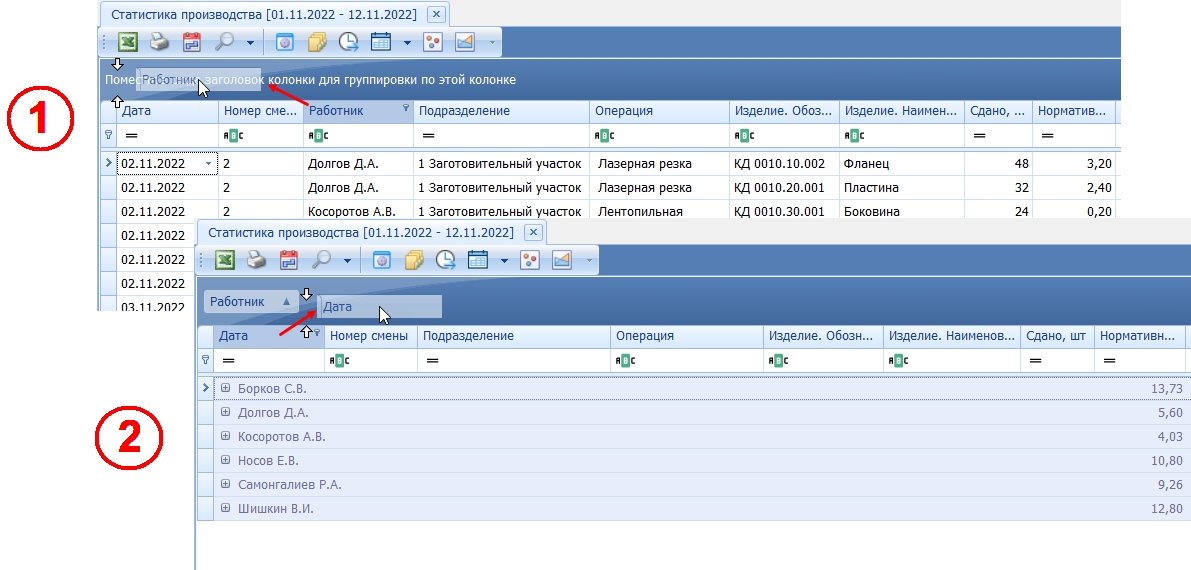Viewport: 1191px width, 570px height.
Task: Expand the Носов Е.В. group row
Action: coord(226,461)
